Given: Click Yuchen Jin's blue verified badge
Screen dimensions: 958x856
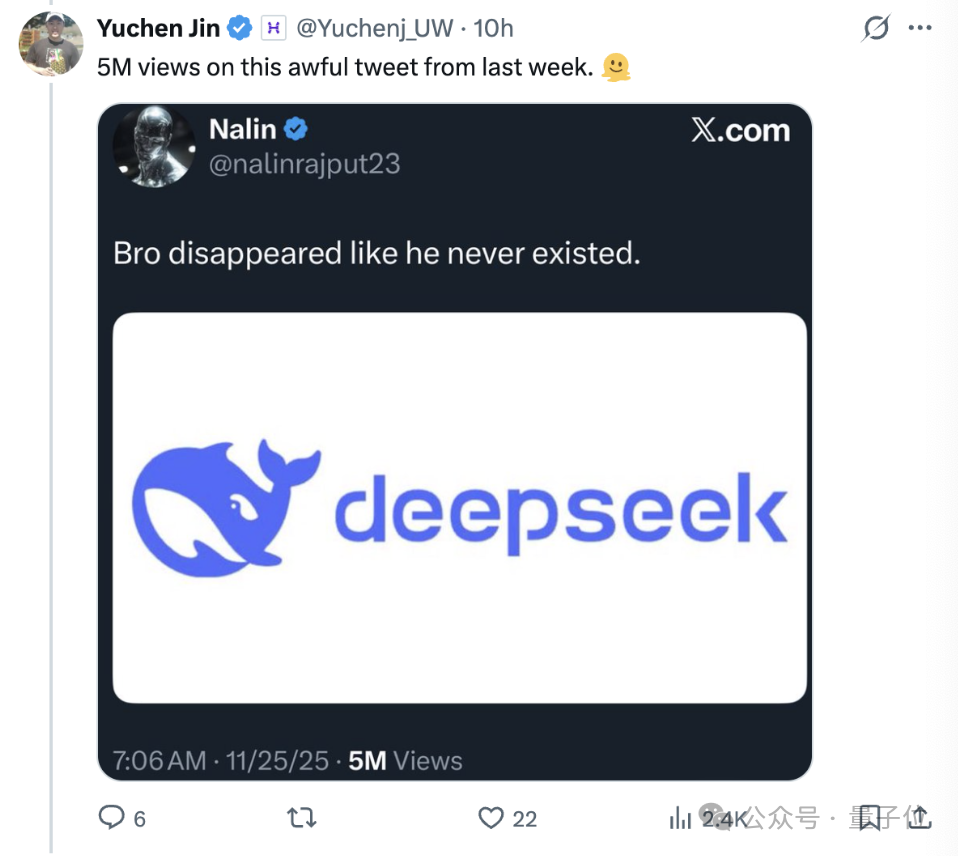Looking at the screenshot, I should click(x=238, y=27).
